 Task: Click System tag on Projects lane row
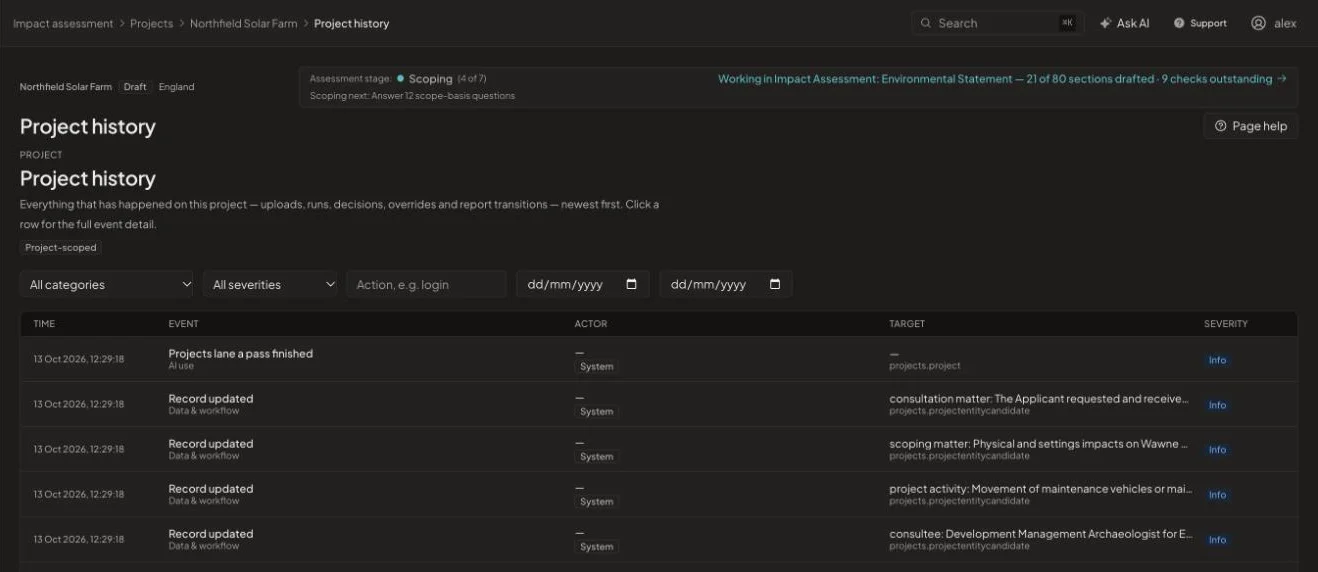[596, 367]
